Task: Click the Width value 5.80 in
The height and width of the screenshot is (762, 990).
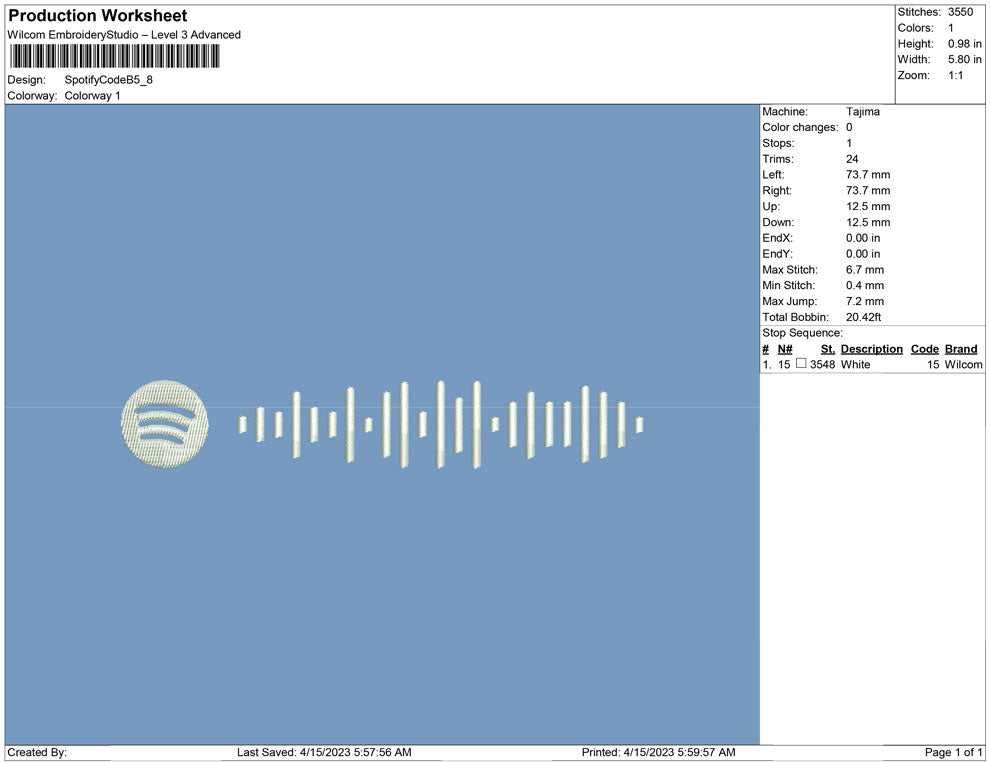Action: pyautogui.click(x=965, y=59)
